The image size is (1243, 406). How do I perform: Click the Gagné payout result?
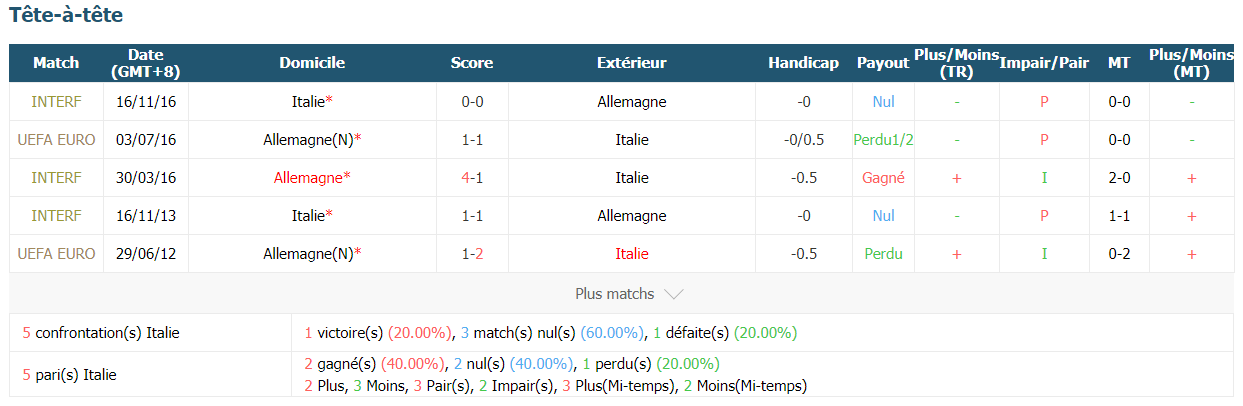[x=883, y=178]
